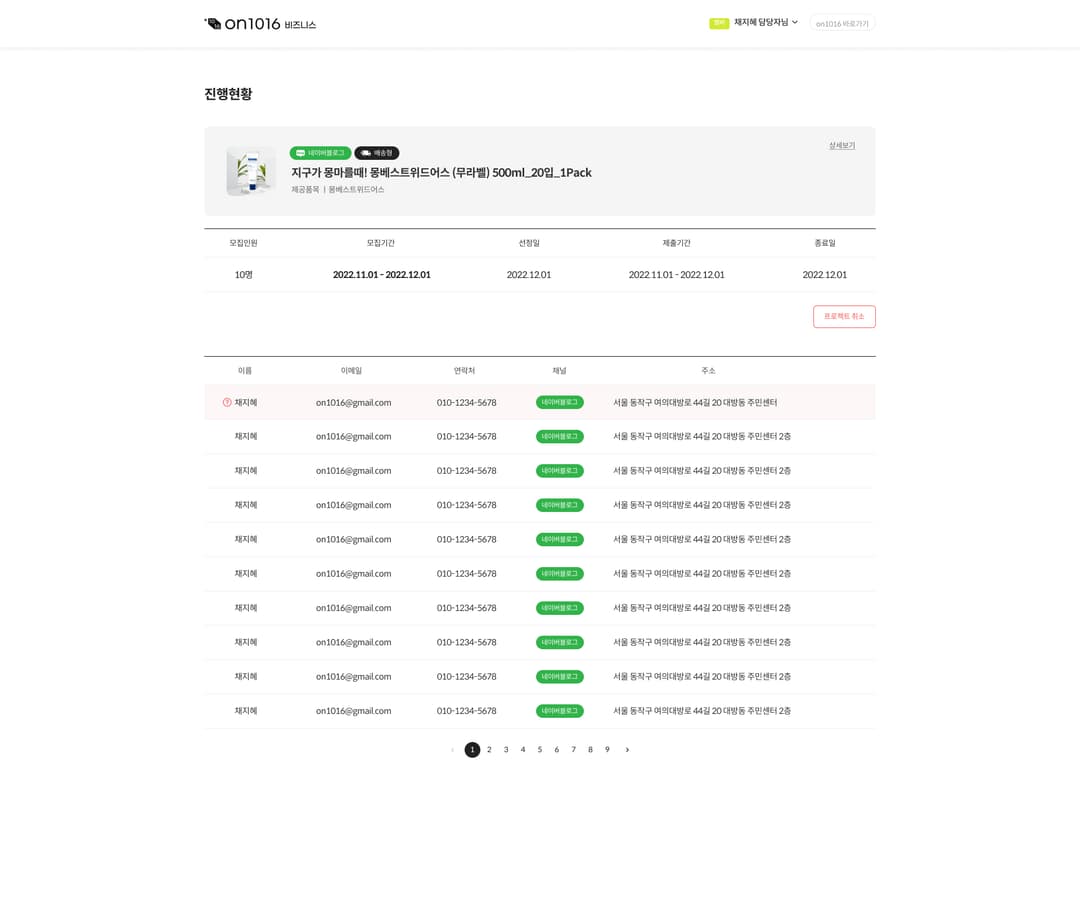Click the product title 지구가 목마를때! 몽베스트위드어스
This screenshot has height=912, width=1080.
click(x=441, y=172)
